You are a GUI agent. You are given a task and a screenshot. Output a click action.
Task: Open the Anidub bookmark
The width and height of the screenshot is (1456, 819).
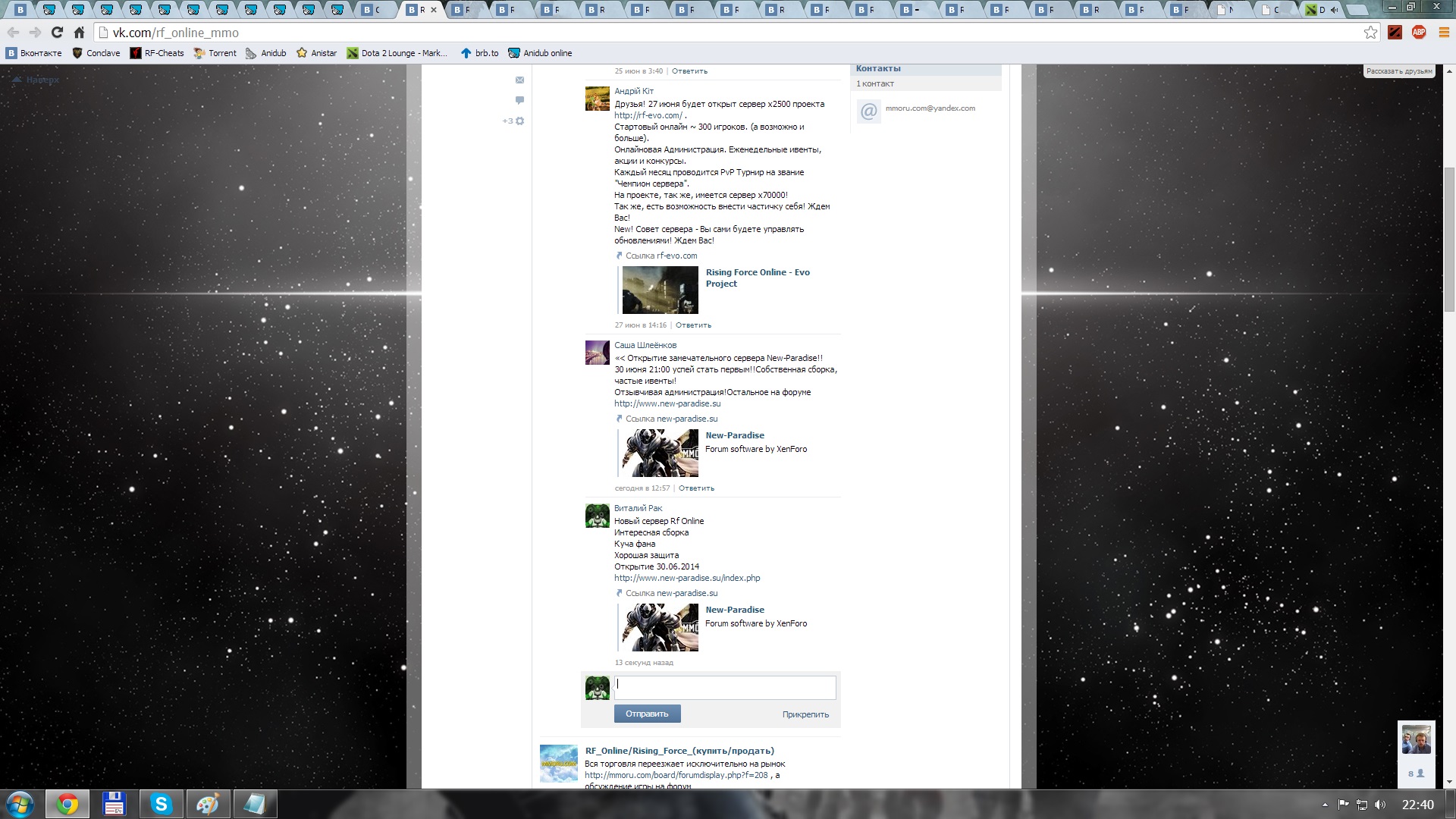coord(266,53)
